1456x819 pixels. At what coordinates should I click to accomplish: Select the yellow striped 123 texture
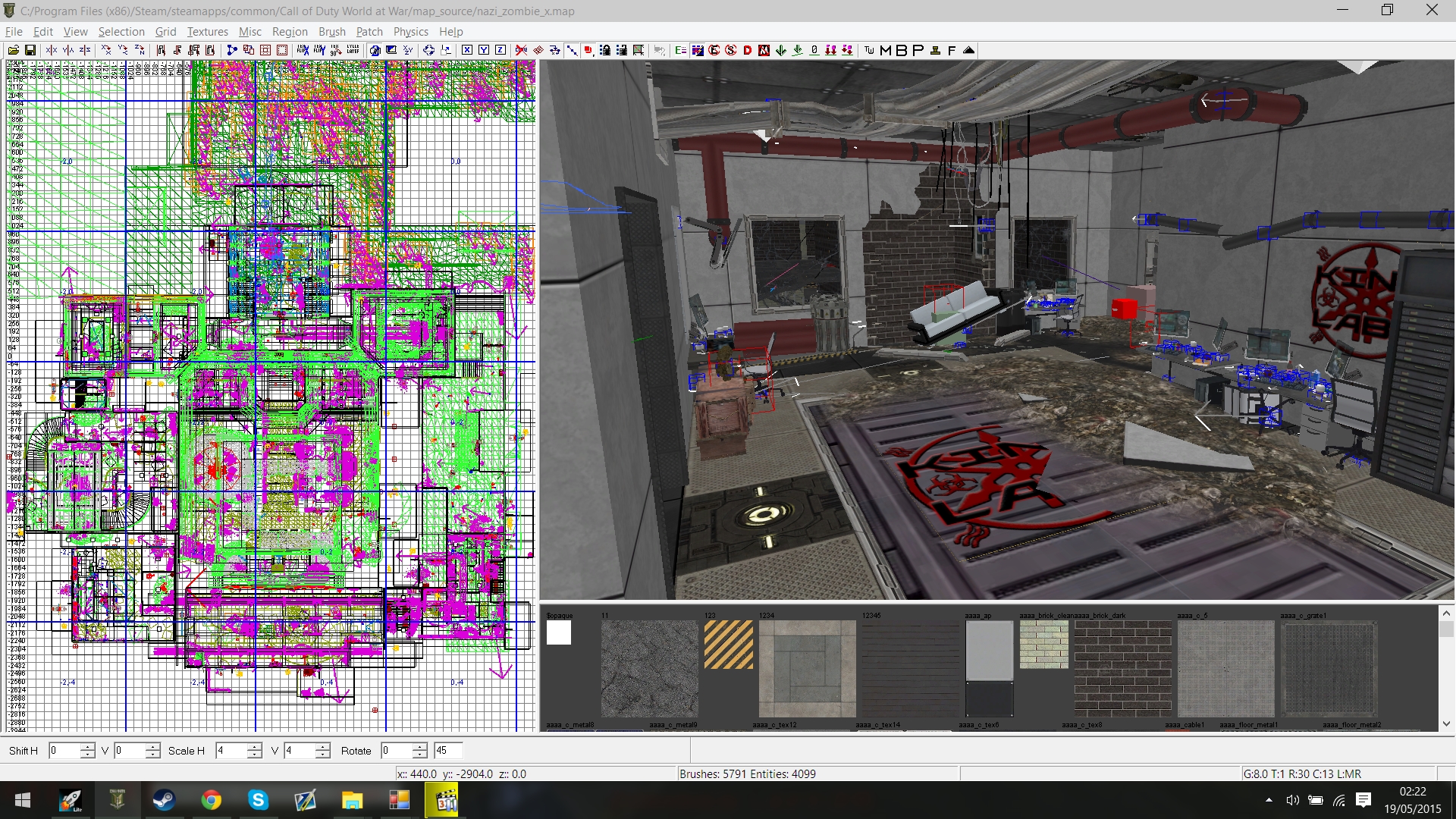click(729, 645)
